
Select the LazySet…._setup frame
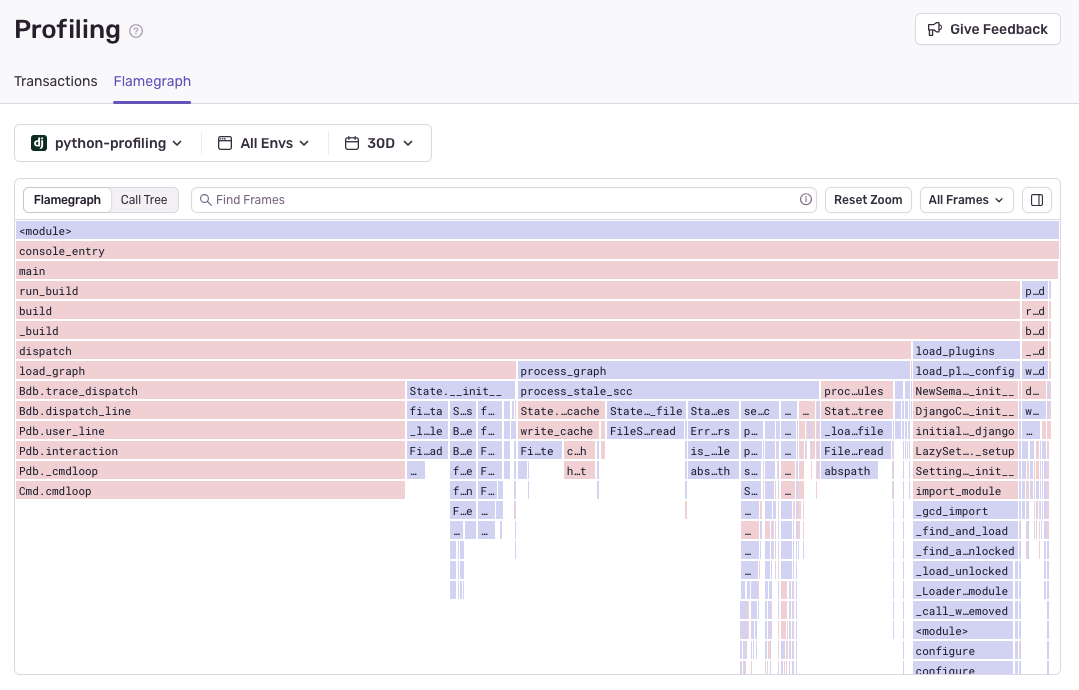coord(965,450)
